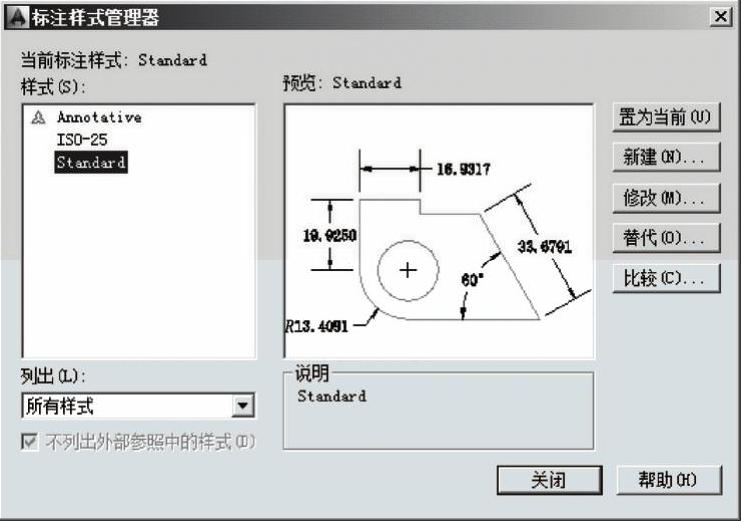The image size is (741, 521).
Task: Open the 比较(C)... compare dialog
Action: [665, 278]
